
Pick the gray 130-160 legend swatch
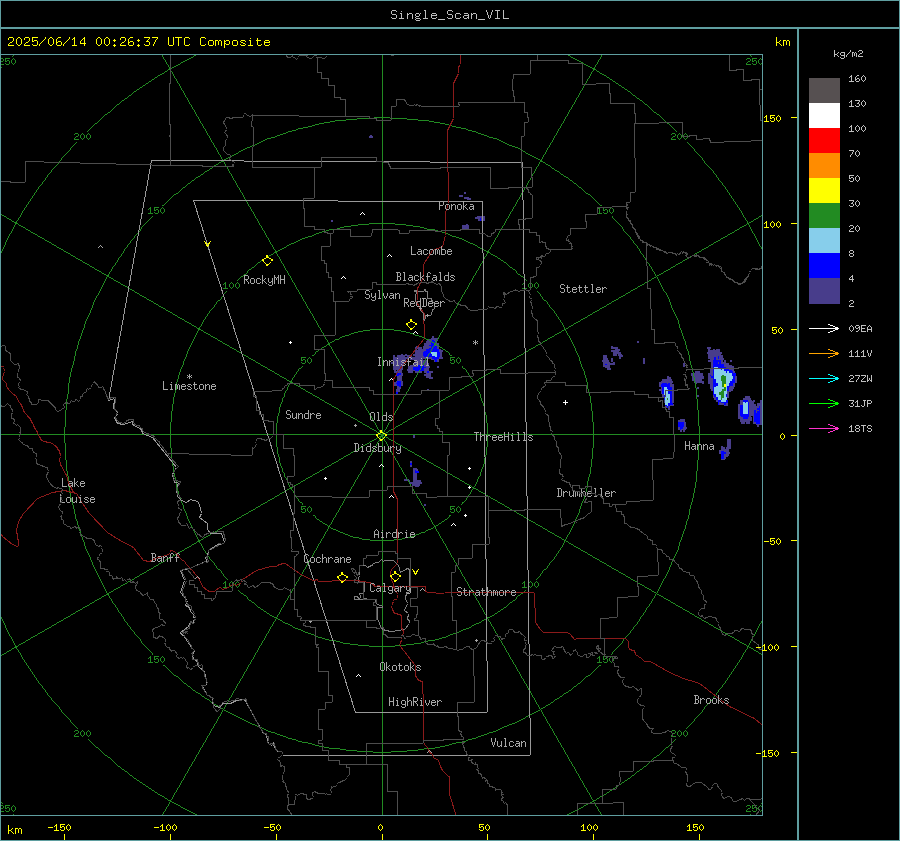(824, 91)
